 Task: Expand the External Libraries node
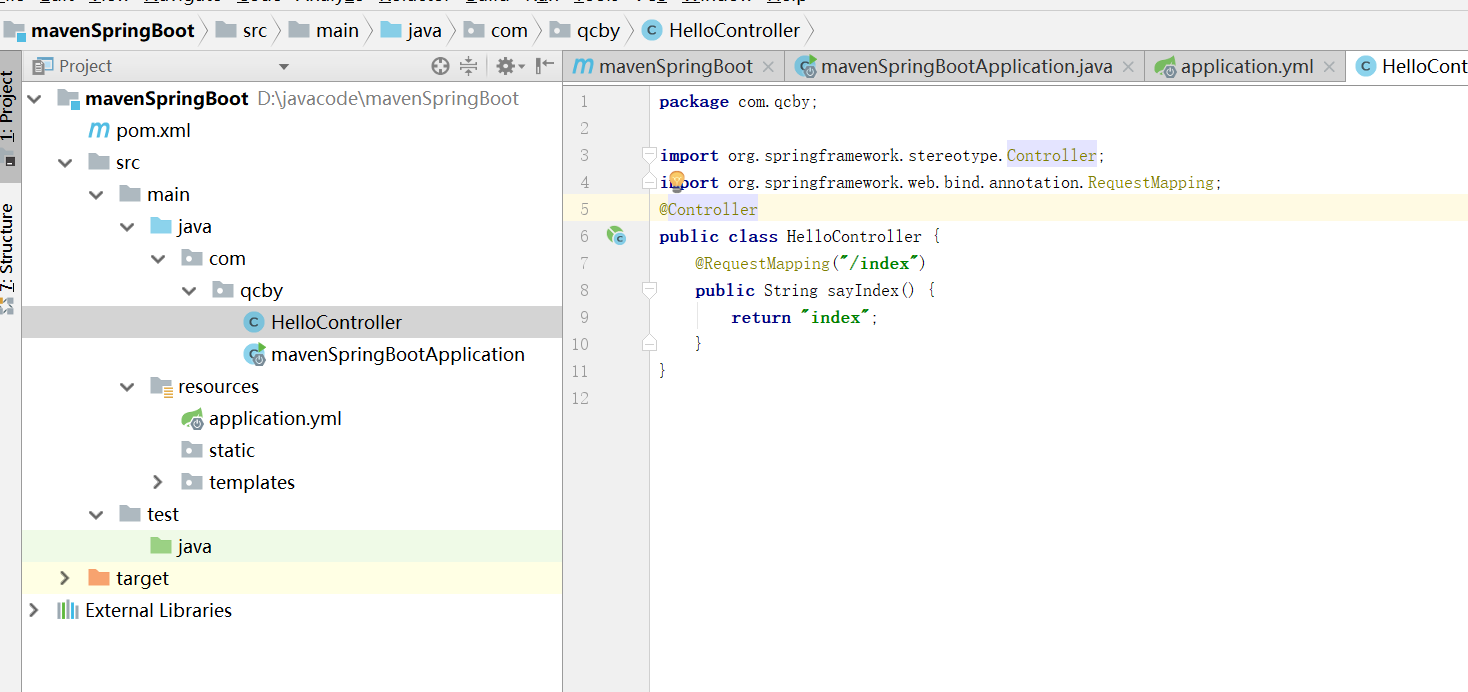click(34, 610)
